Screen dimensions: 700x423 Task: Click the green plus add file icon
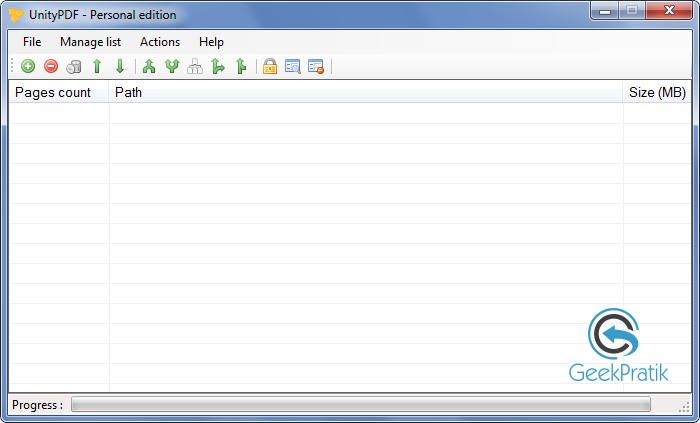pyautogui.click(x=28, y=66)
